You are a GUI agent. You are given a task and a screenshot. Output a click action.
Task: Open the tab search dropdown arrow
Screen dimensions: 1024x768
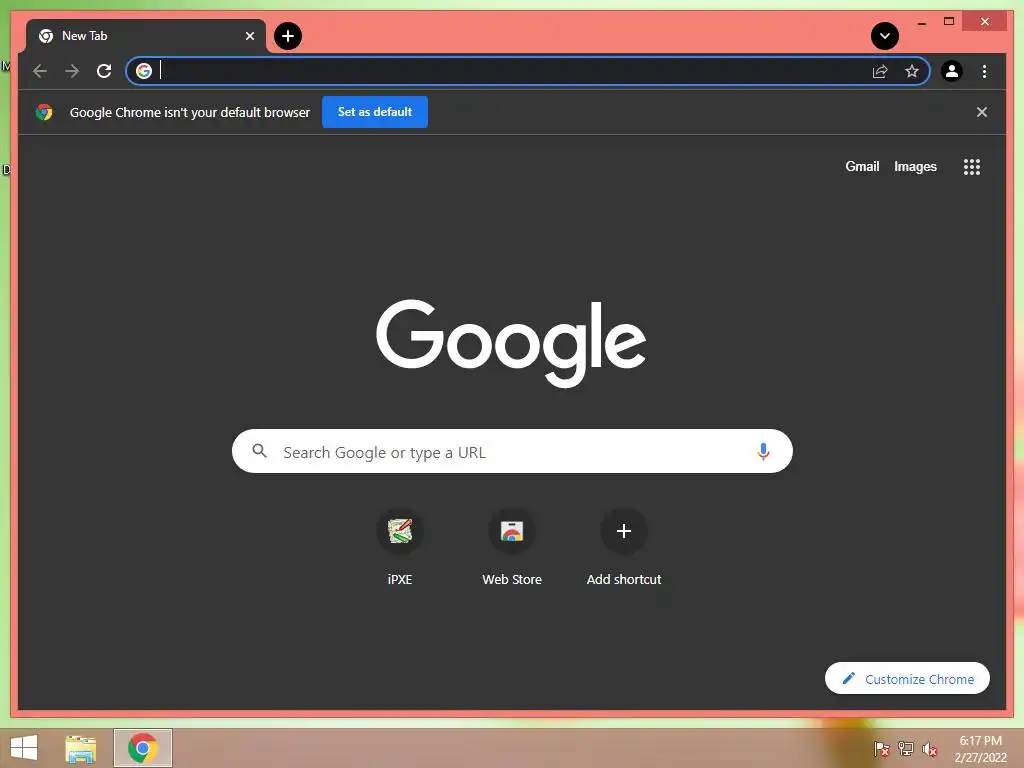click(x=884, y=36)
